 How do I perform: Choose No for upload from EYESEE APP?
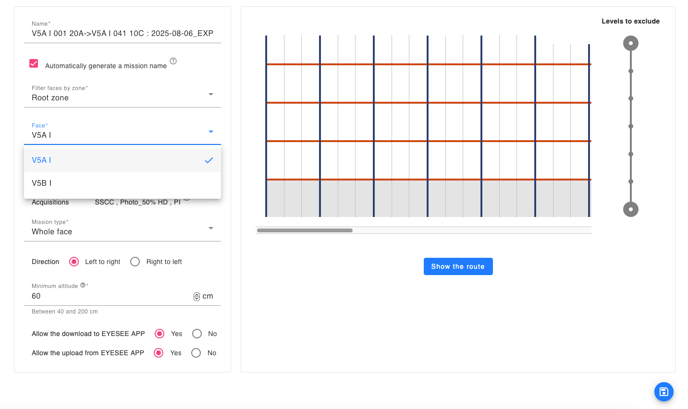click(196, 353)
